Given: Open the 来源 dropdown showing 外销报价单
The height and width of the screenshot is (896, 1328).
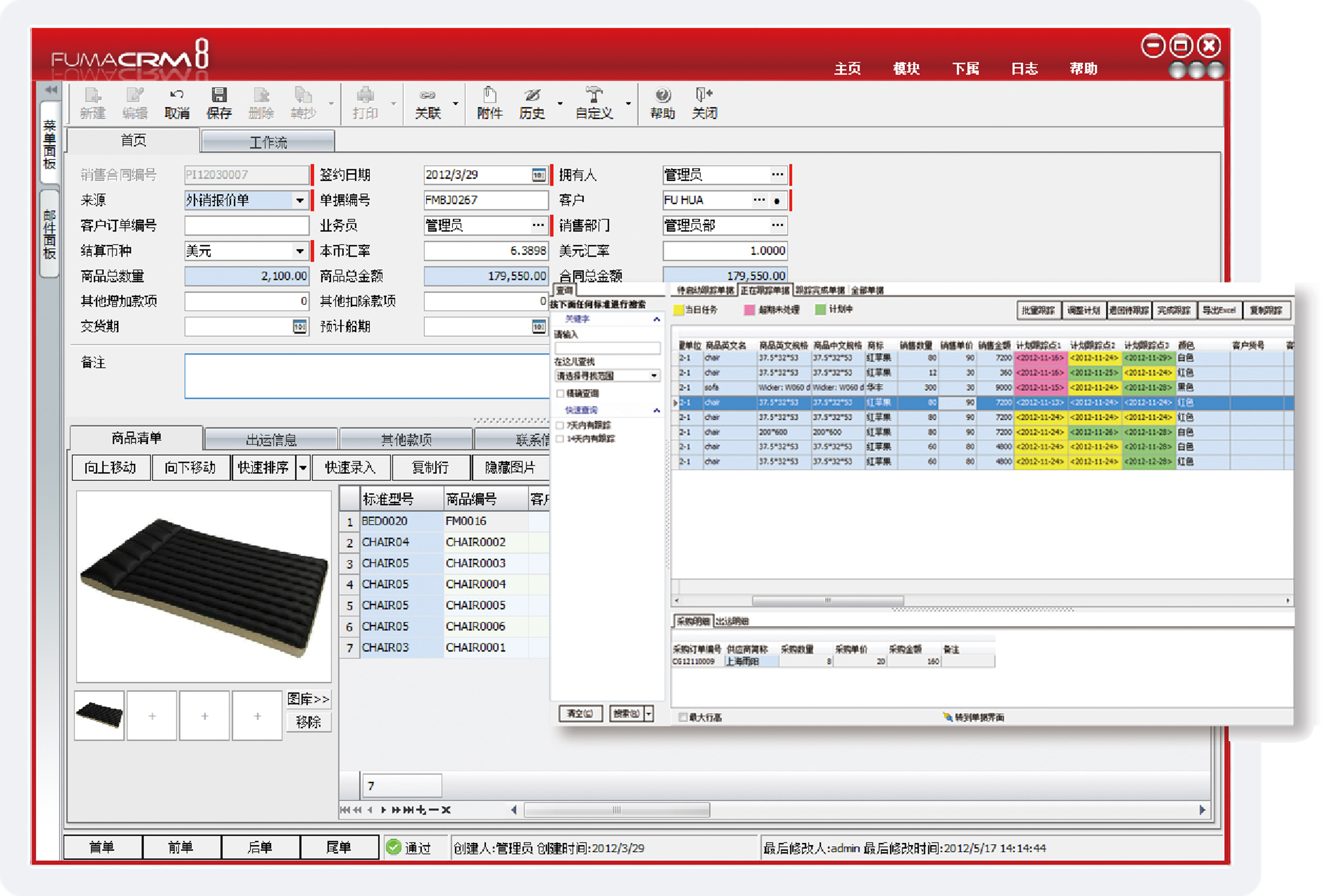Looking at the screenshot, I should coord(300,201).
